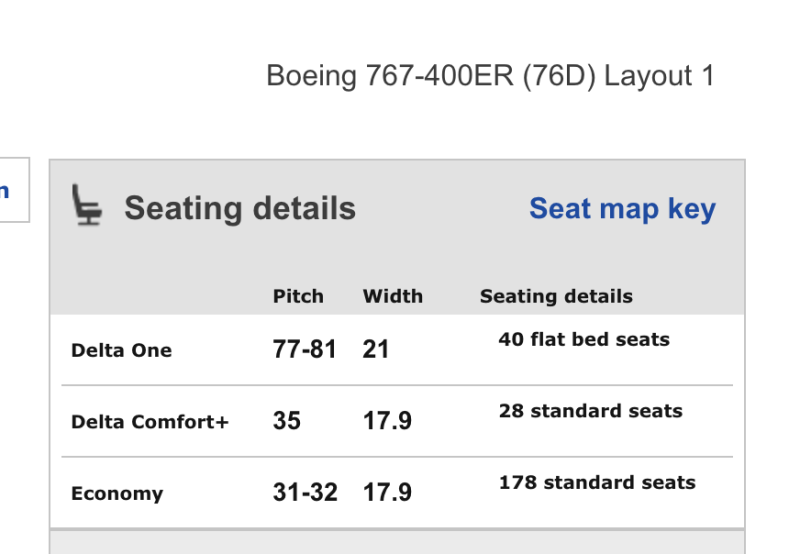Select the Seating details panel heading
This screenshot has height=554, width=800.
[x=240, y=208]
